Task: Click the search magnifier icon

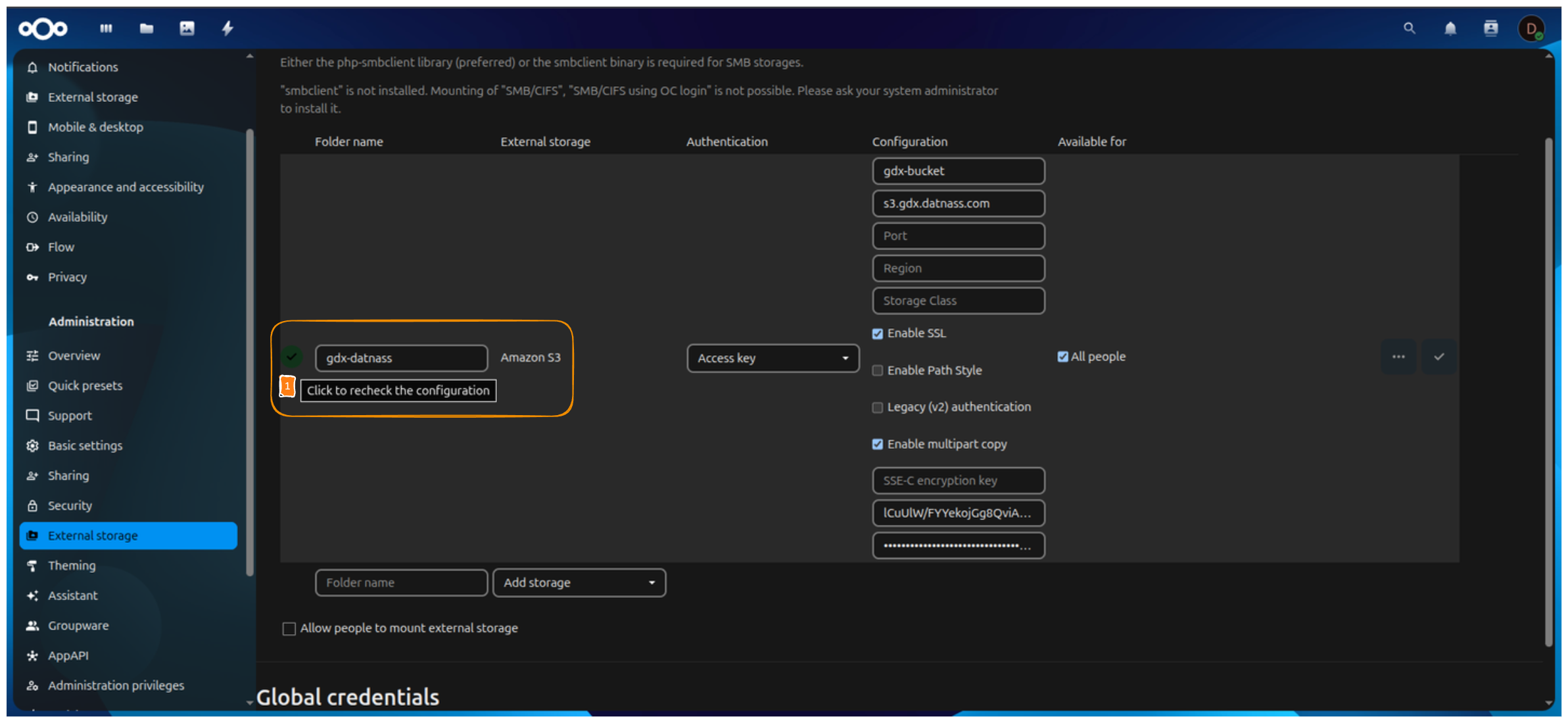Action: 1409,28
